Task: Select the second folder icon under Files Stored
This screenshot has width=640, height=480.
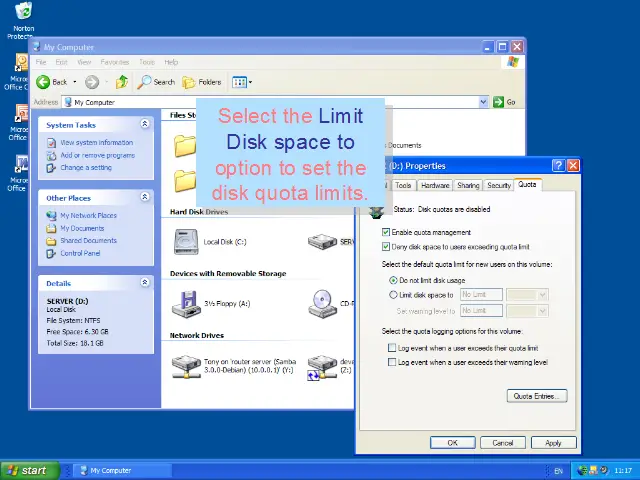Action: click(x=185, y=181)
